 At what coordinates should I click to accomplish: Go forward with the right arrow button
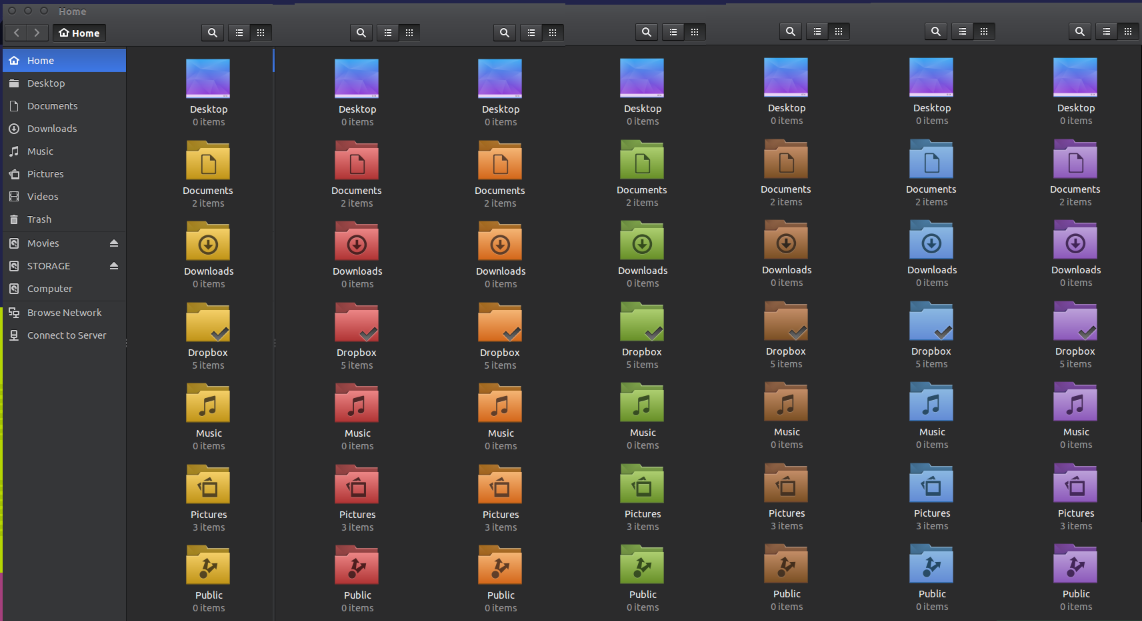(37, 33)
